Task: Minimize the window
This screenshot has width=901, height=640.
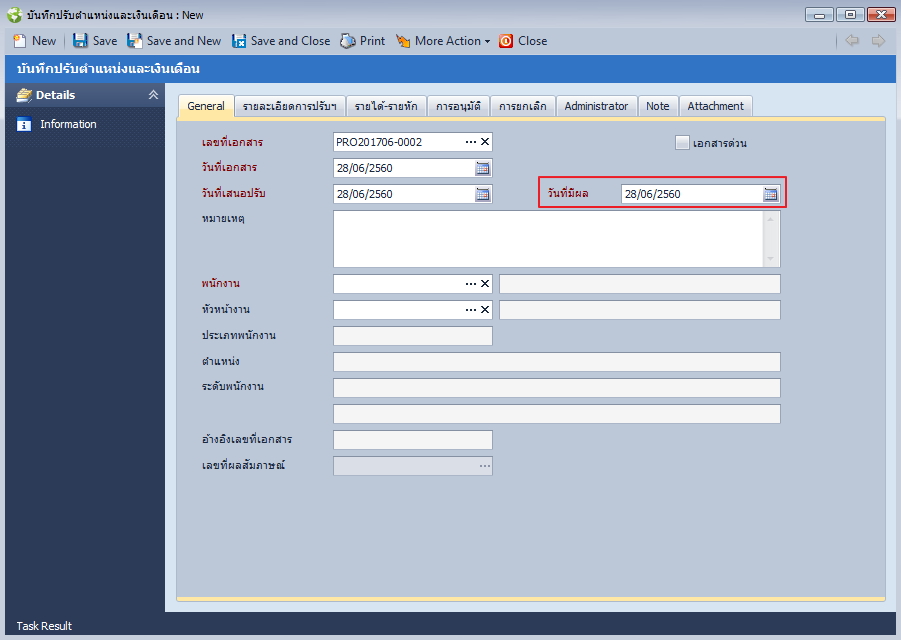Action: [x=819, y=14]
